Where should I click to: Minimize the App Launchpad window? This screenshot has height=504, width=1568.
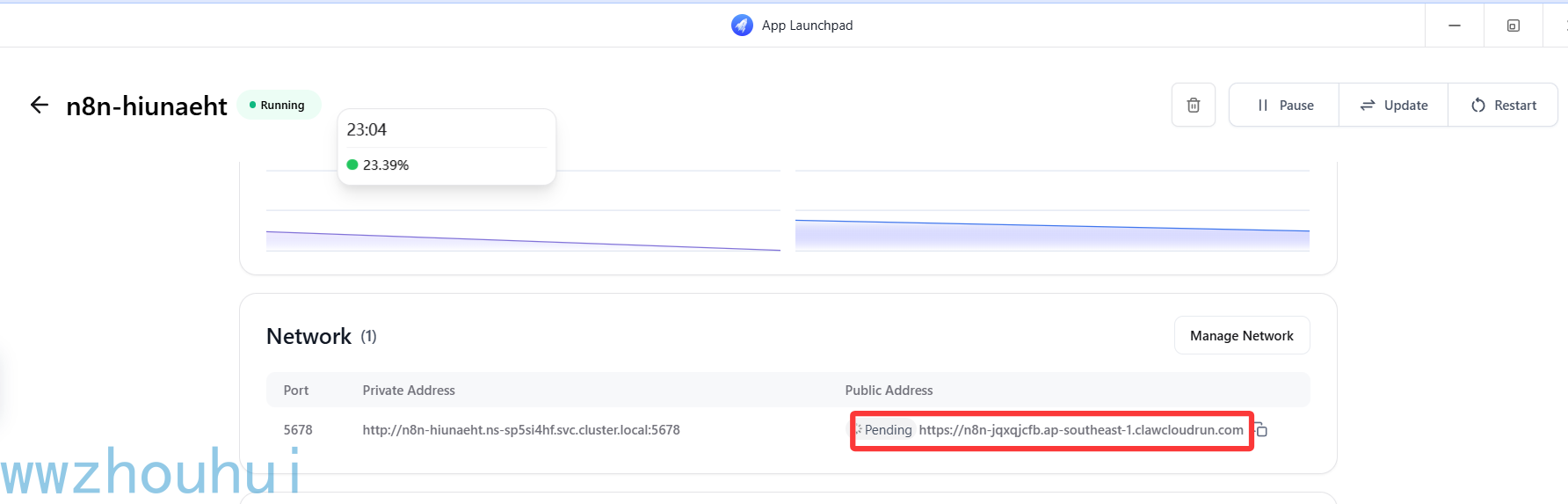[x=1455, y=26]
